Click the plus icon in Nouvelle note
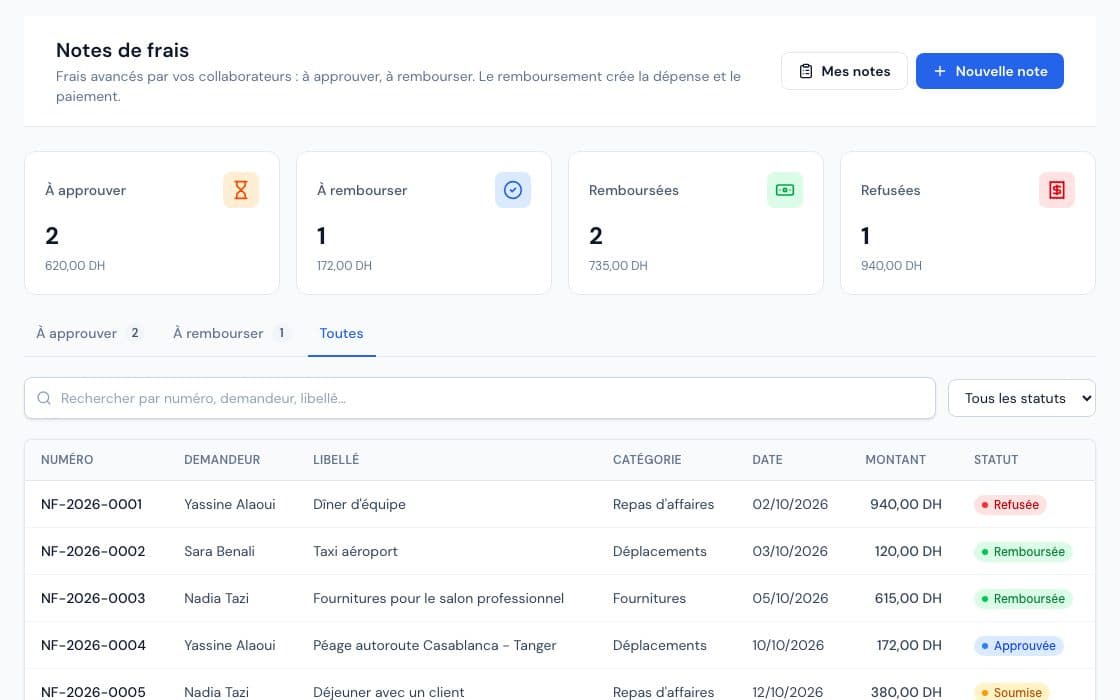Viewport: 1120px width, 700px height. (x=940, y=71)
